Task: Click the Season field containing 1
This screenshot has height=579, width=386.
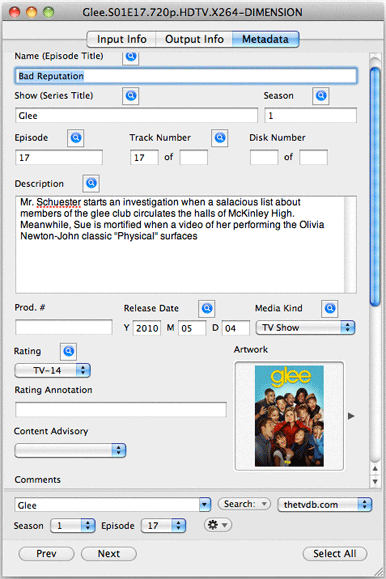Action: click(311, 116)
